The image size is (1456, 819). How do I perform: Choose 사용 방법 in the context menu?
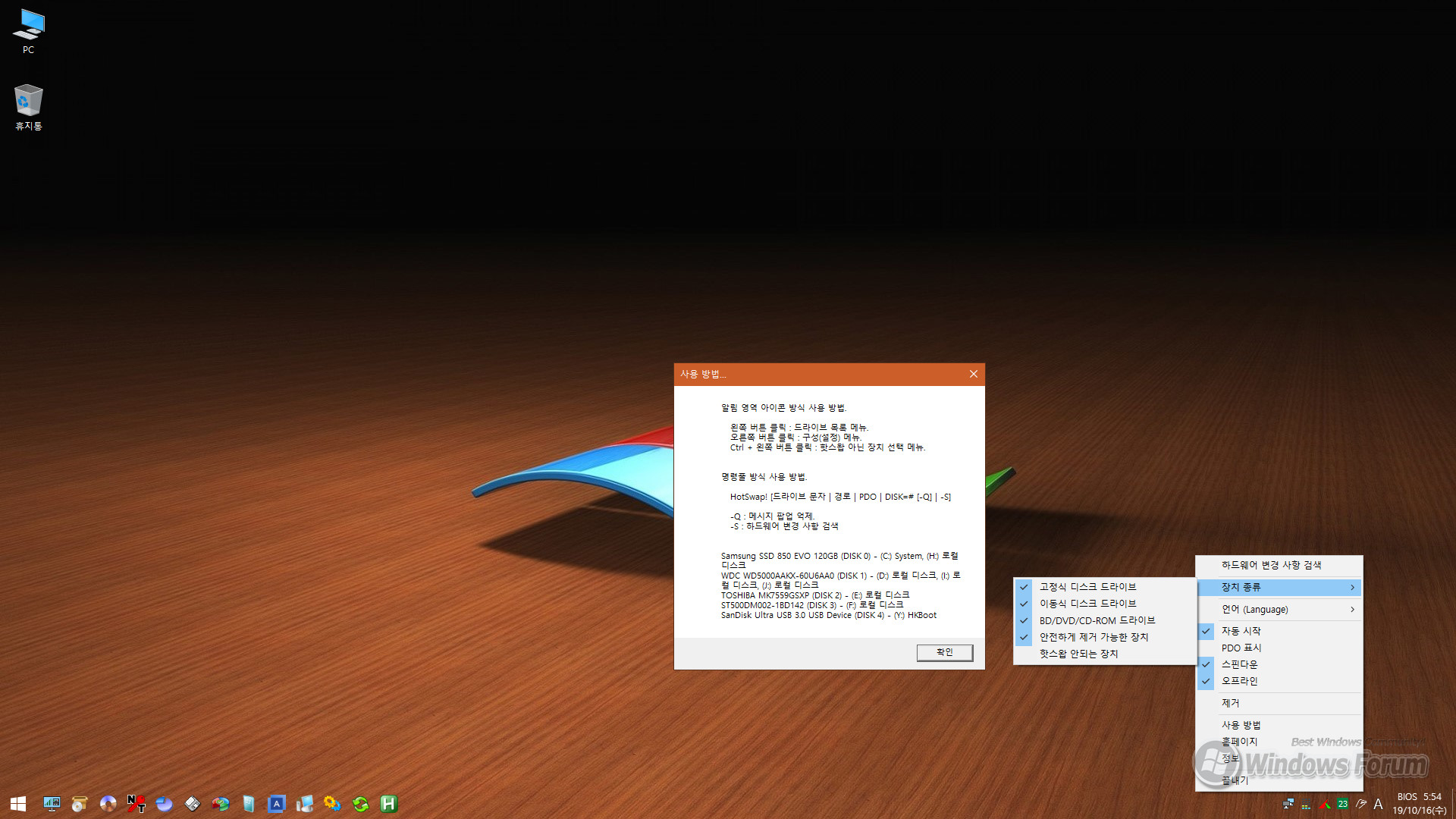click(x=1279, y=725)
